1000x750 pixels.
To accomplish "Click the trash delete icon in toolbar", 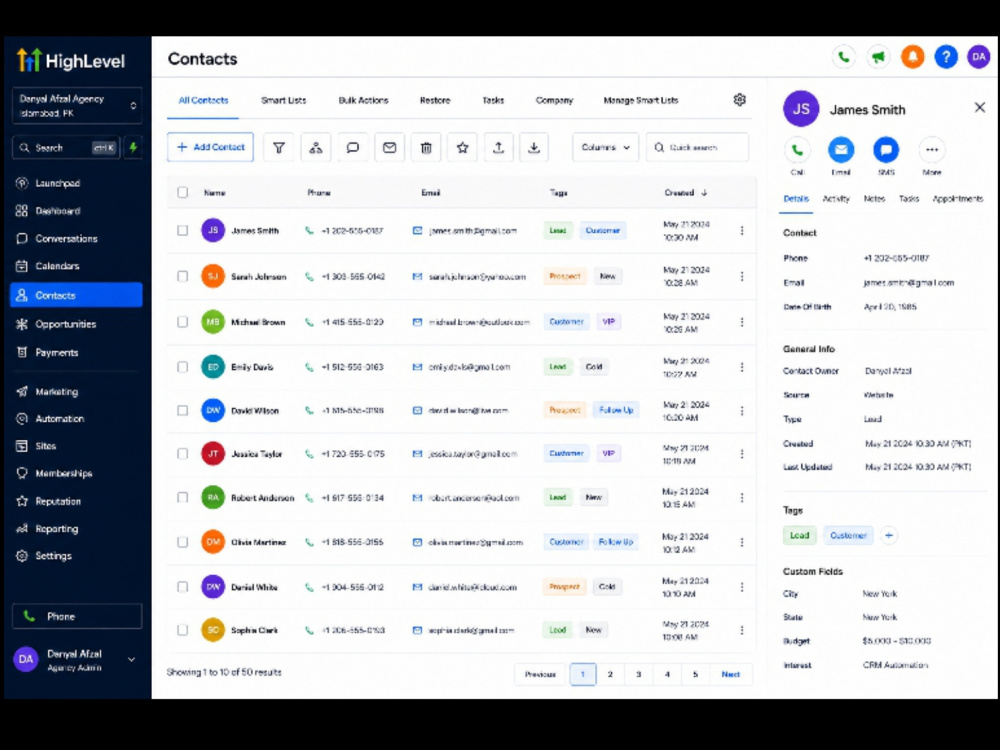I will pyautogui.click(x=426, y=147).
